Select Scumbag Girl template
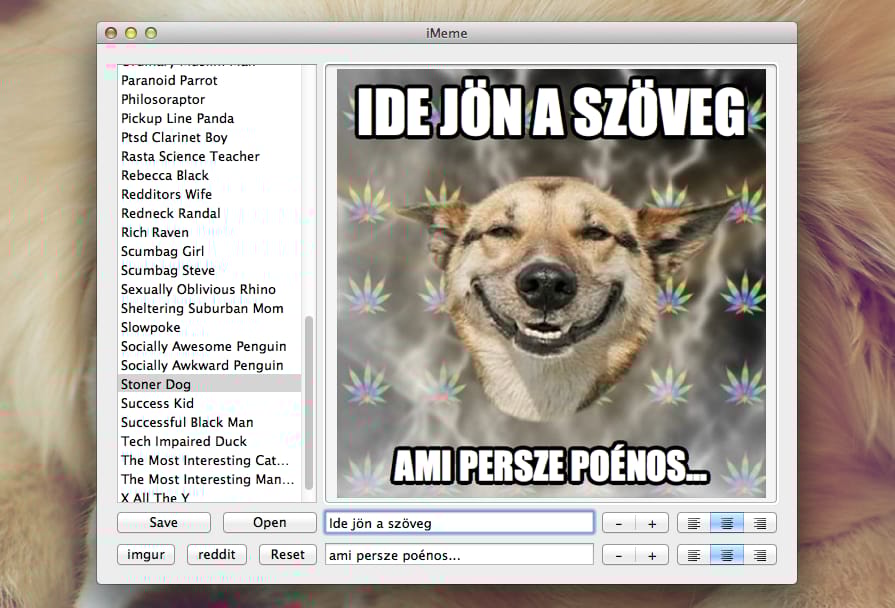 tap(209, 251)
